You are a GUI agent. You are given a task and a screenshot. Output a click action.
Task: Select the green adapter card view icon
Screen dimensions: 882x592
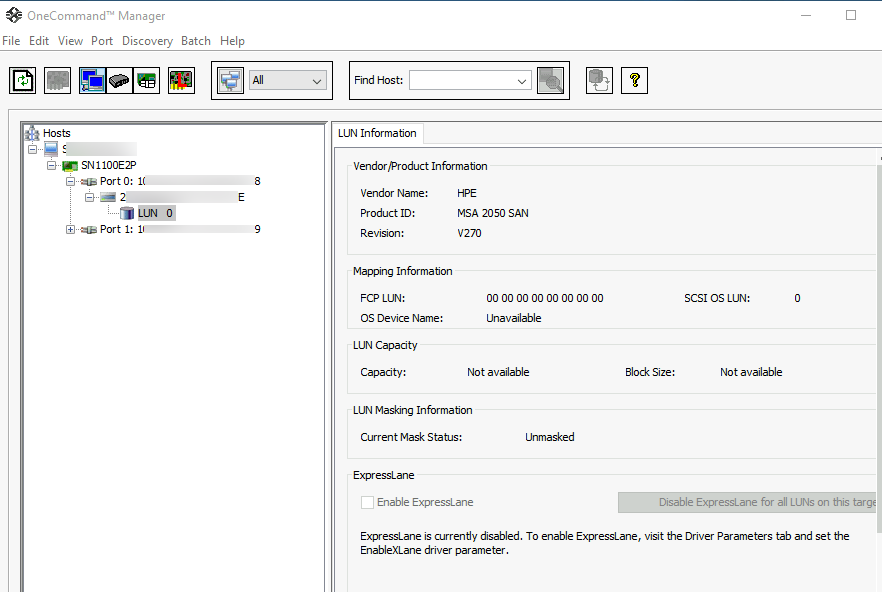(x=147, y=80)
